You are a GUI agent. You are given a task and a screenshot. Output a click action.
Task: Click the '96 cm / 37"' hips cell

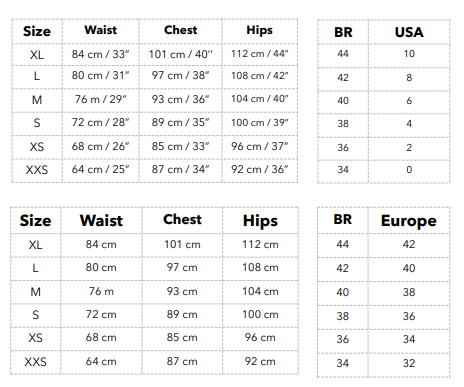pyautogui.click(x=260, y=146)
